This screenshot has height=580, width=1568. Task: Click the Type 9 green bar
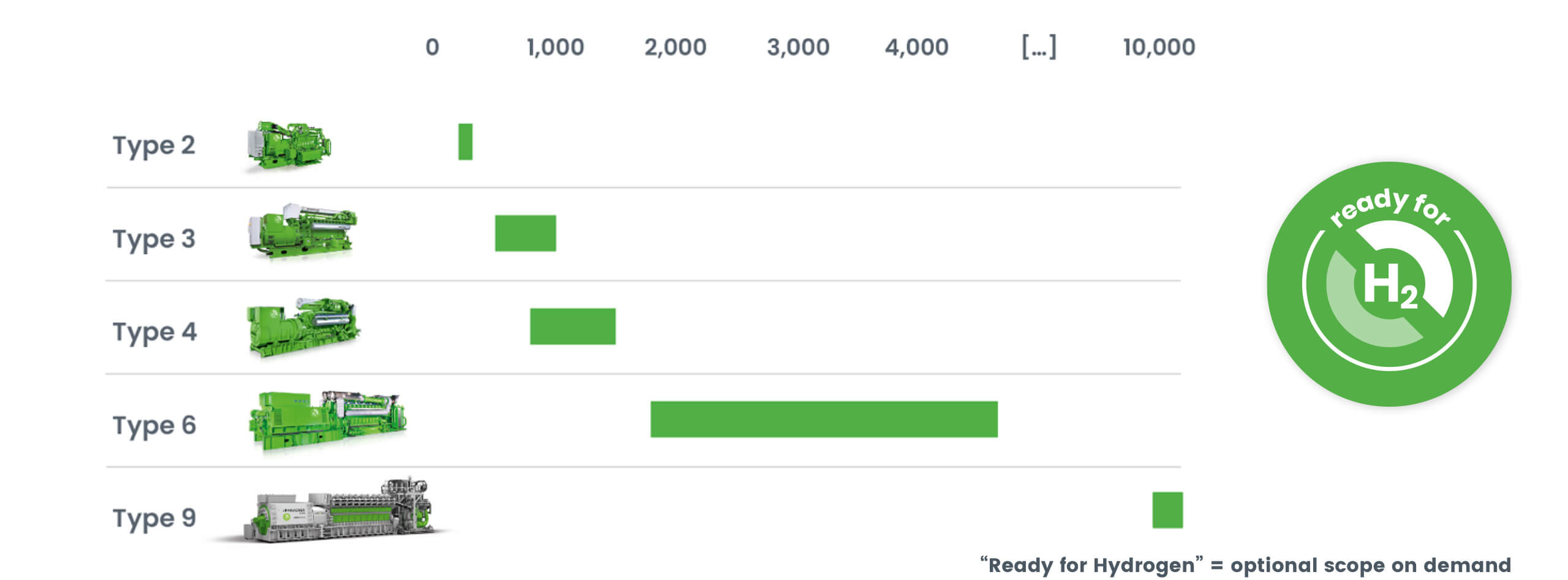tap(1167, 510)
